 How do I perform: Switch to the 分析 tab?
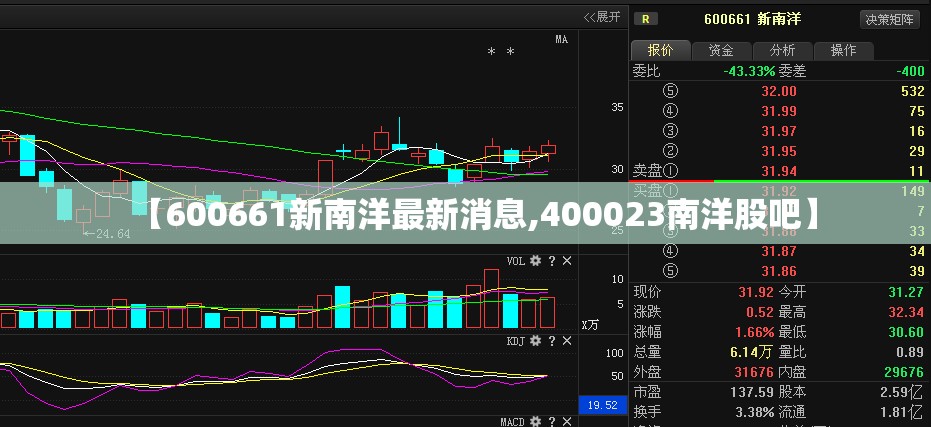[783, 50]
